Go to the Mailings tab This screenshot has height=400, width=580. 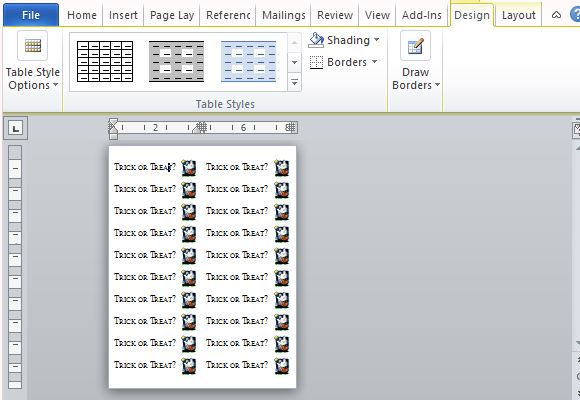(x=284, y=15)
